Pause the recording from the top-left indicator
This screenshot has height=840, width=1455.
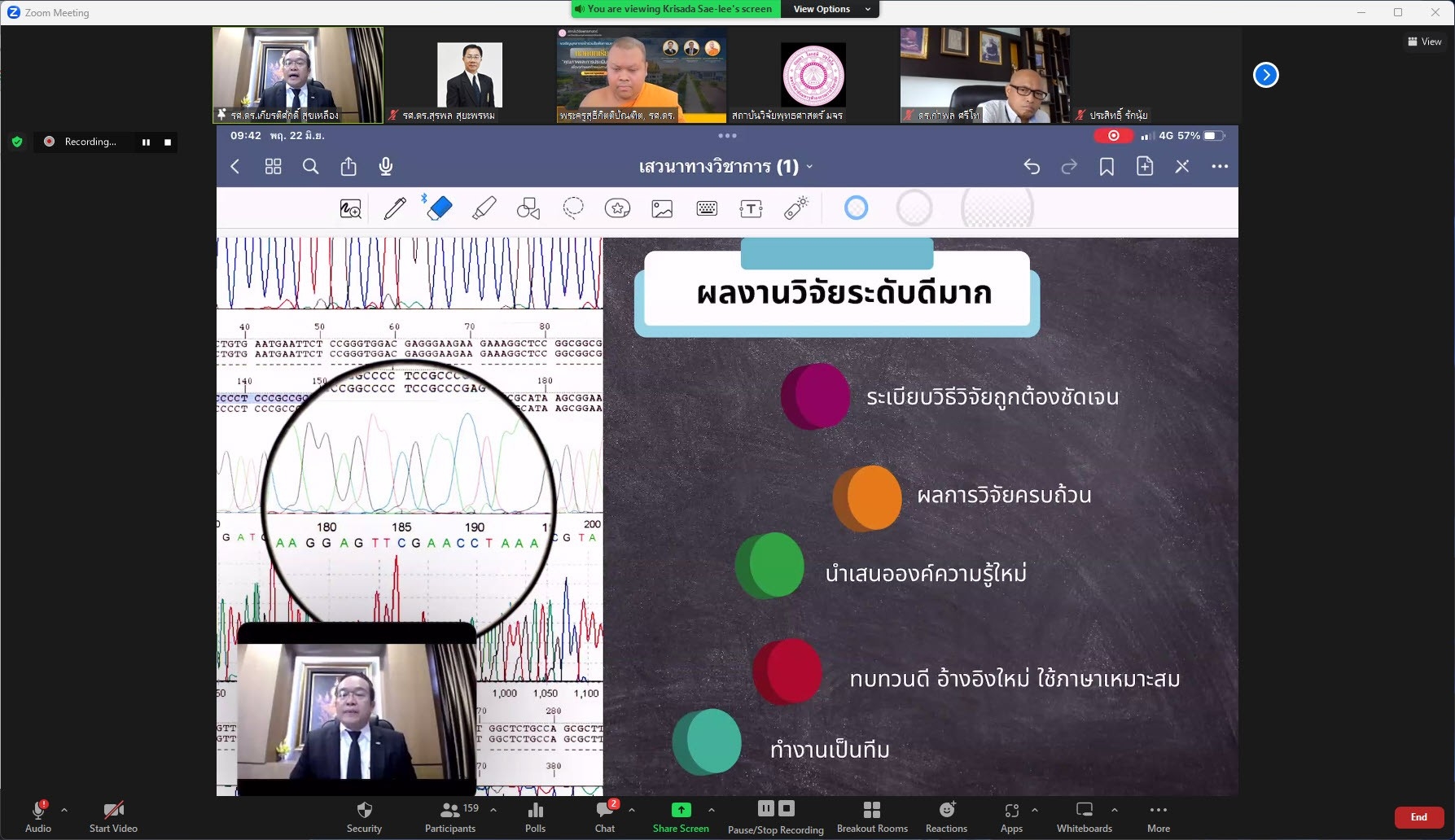click(146, 142)
